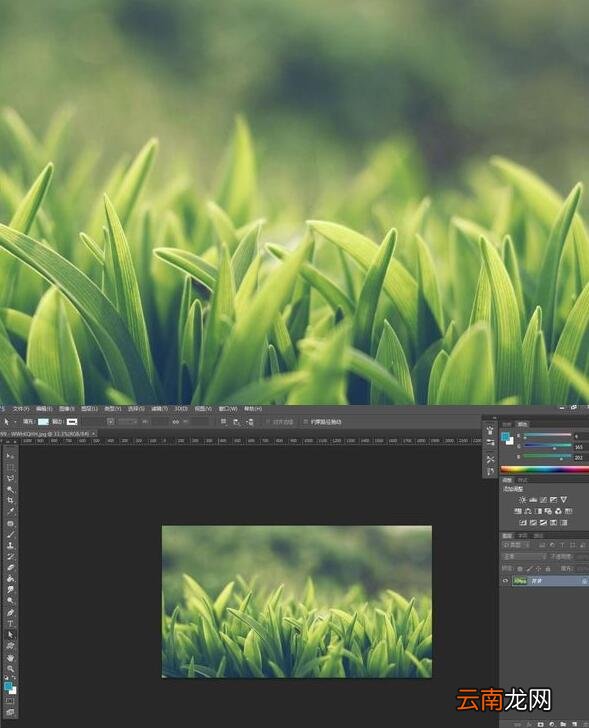Select the Zoom tool in toolbox

point(10,669)
